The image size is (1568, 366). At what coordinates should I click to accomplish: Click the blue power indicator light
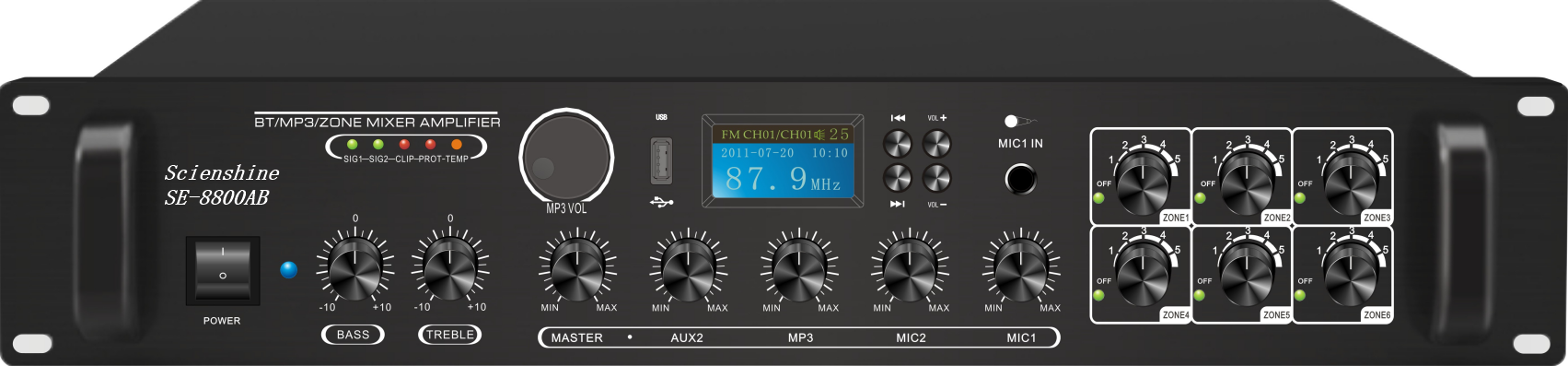coord(289,269)
